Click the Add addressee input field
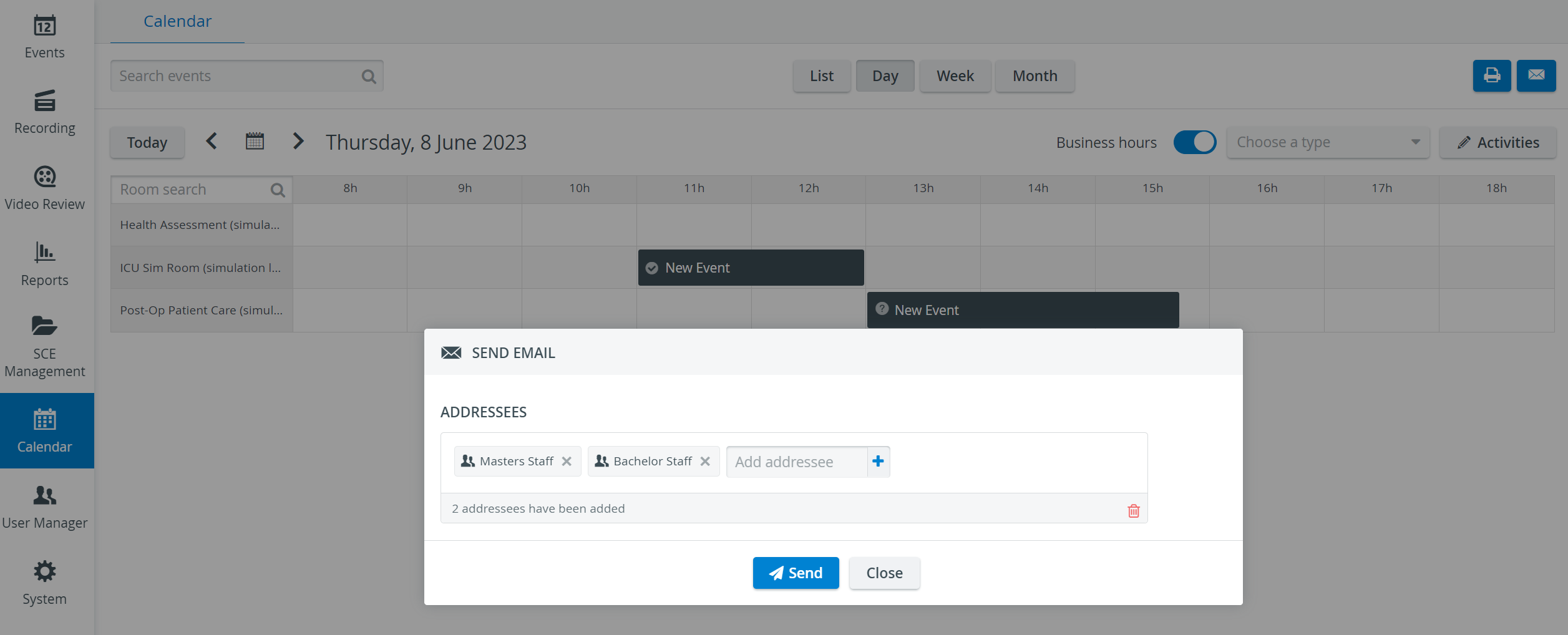This screenshot has height=635, width=1568. pos(797,462)
